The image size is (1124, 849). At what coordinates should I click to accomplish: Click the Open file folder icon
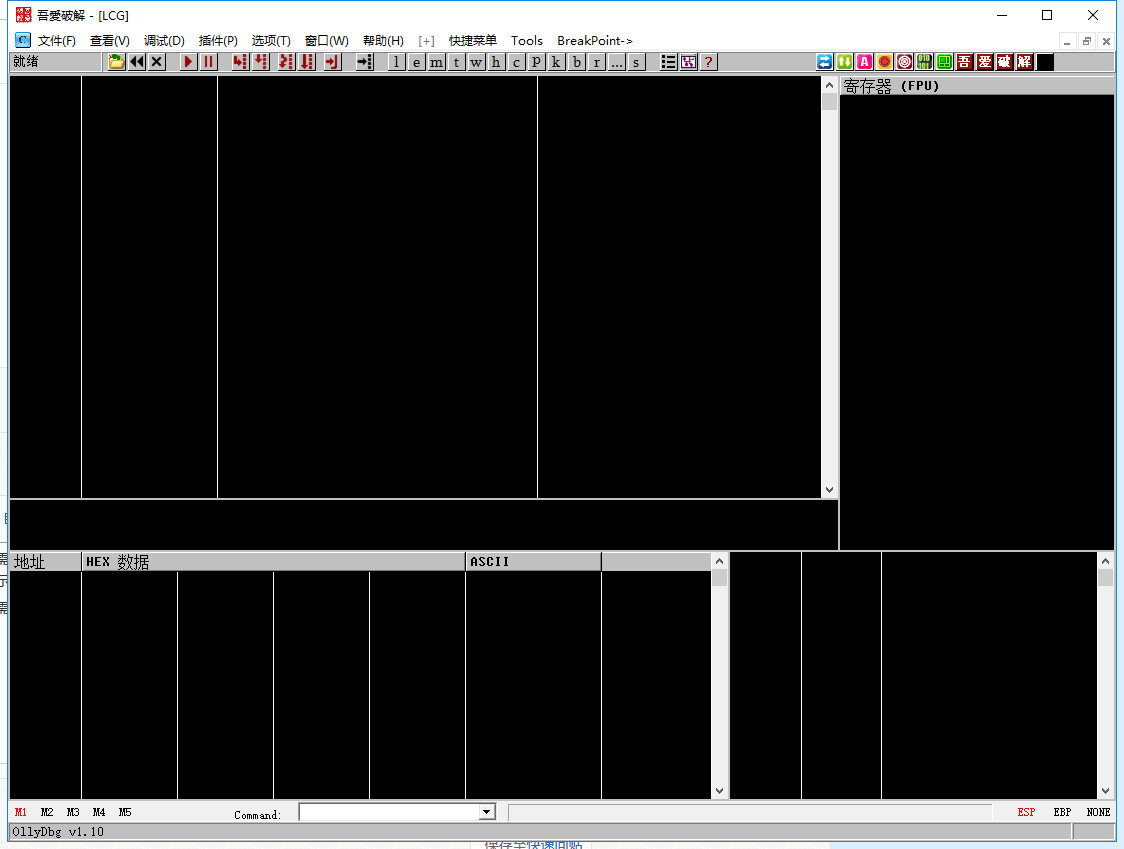click(116, 62)
